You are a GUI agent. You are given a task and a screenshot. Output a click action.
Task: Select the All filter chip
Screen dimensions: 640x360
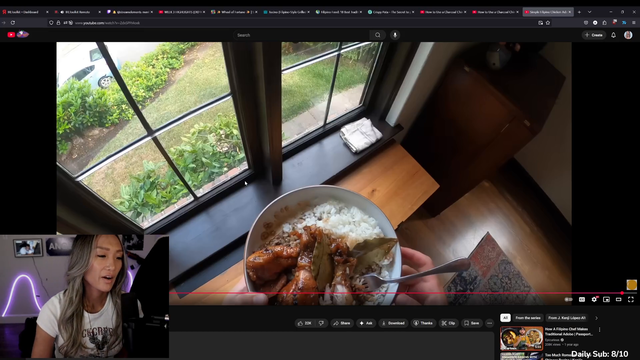505,318
